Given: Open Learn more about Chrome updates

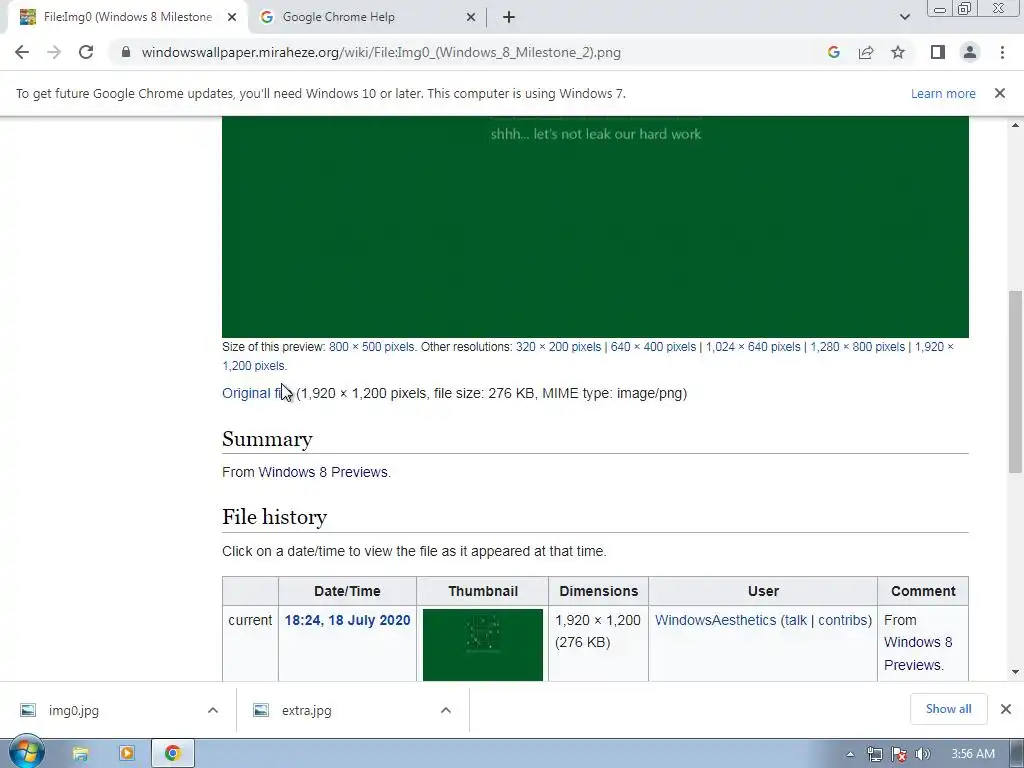Looking at the screenshot, I should tap(943, 93).
